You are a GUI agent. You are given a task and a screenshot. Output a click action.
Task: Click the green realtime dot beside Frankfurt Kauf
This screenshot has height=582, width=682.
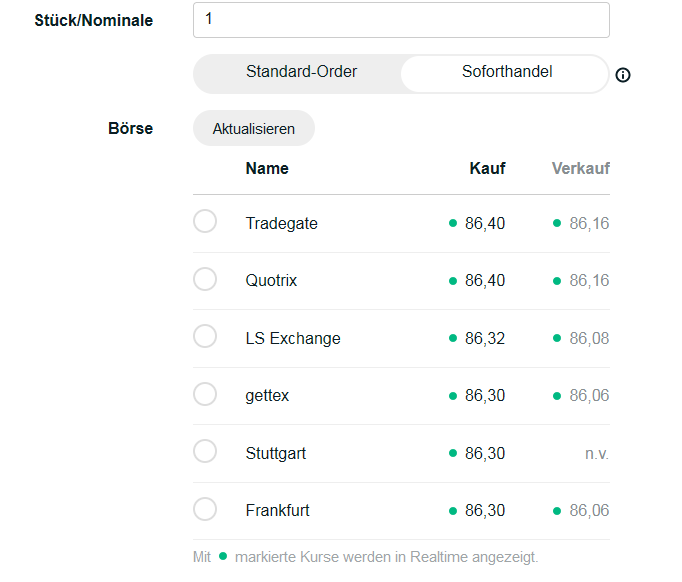point(453,511)
